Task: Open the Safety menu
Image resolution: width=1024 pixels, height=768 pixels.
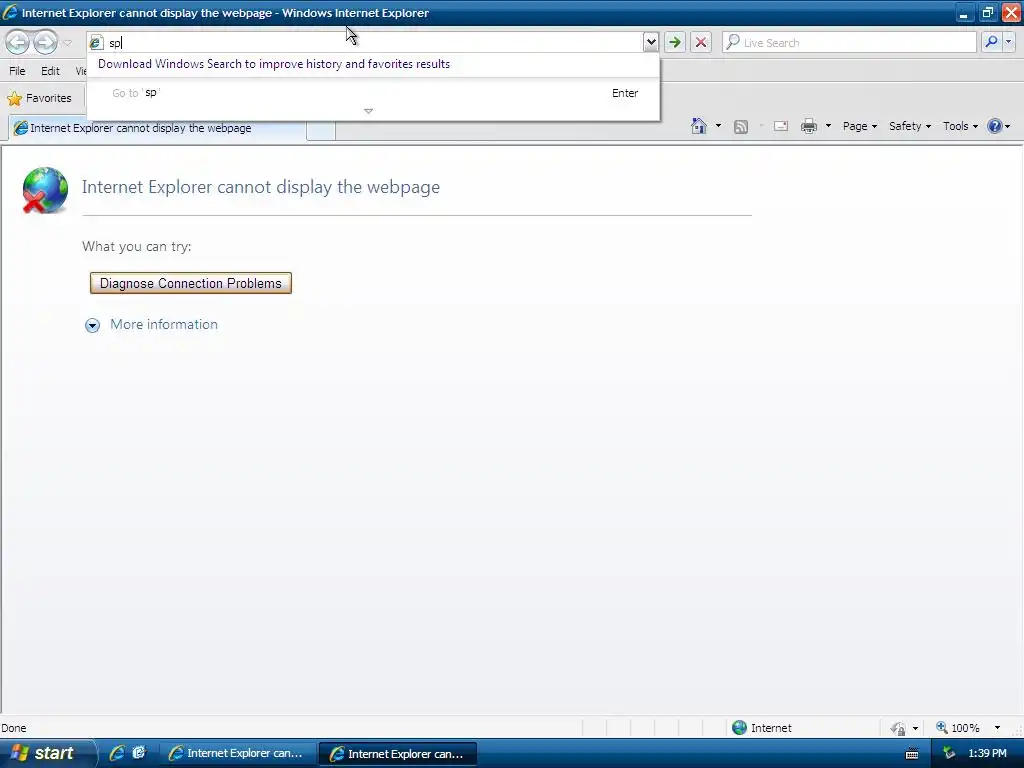Action: point(910,126)
